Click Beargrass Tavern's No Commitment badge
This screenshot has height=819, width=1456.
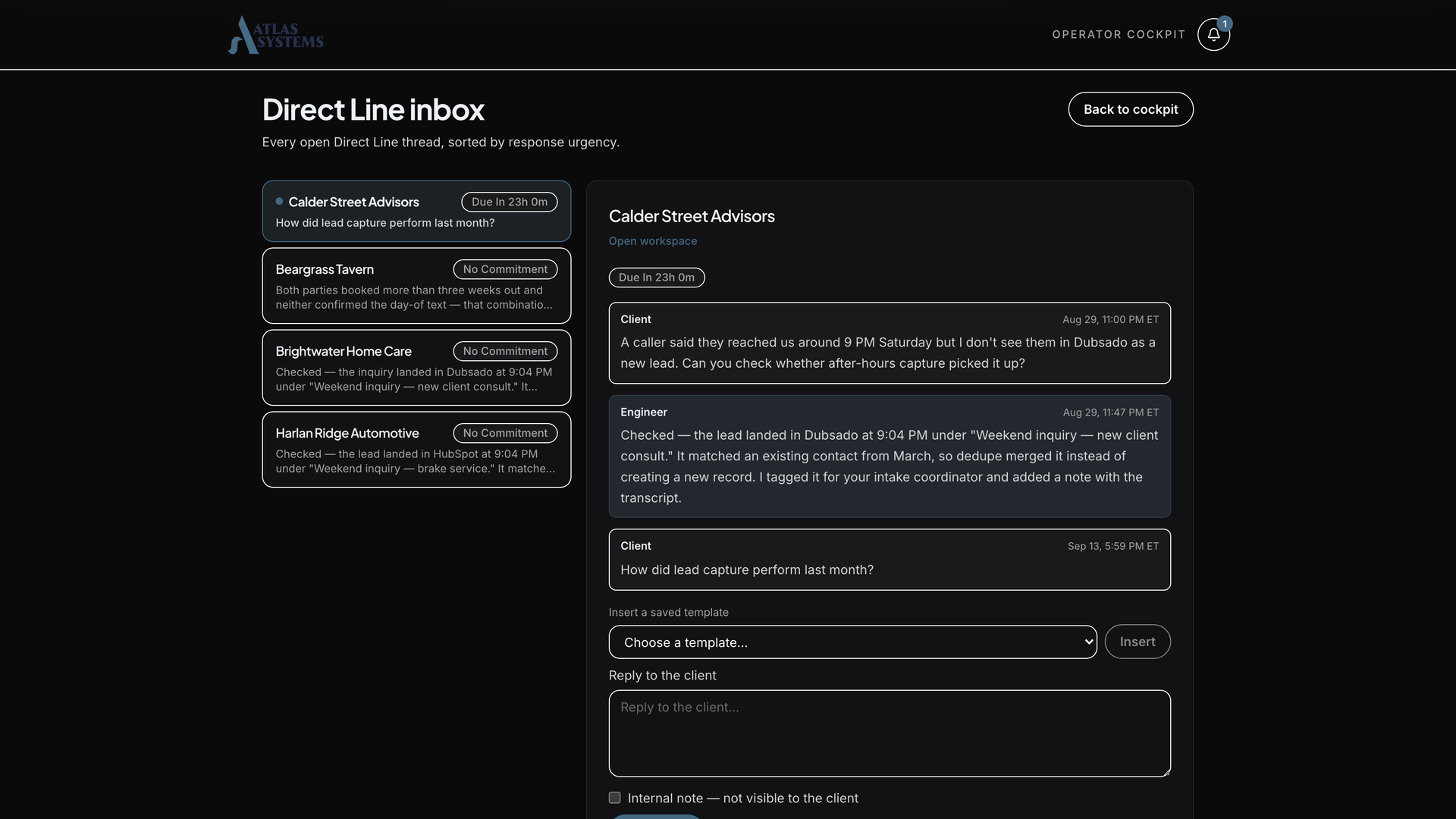(505, 269)
